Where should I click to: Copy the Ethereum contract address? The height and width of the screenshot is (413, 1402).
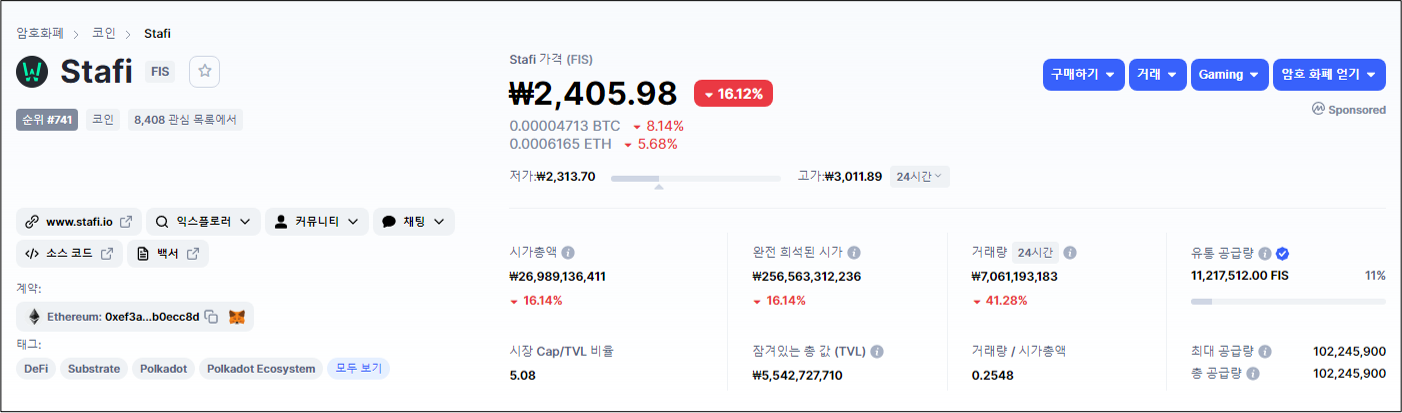[x=211, y=317]
